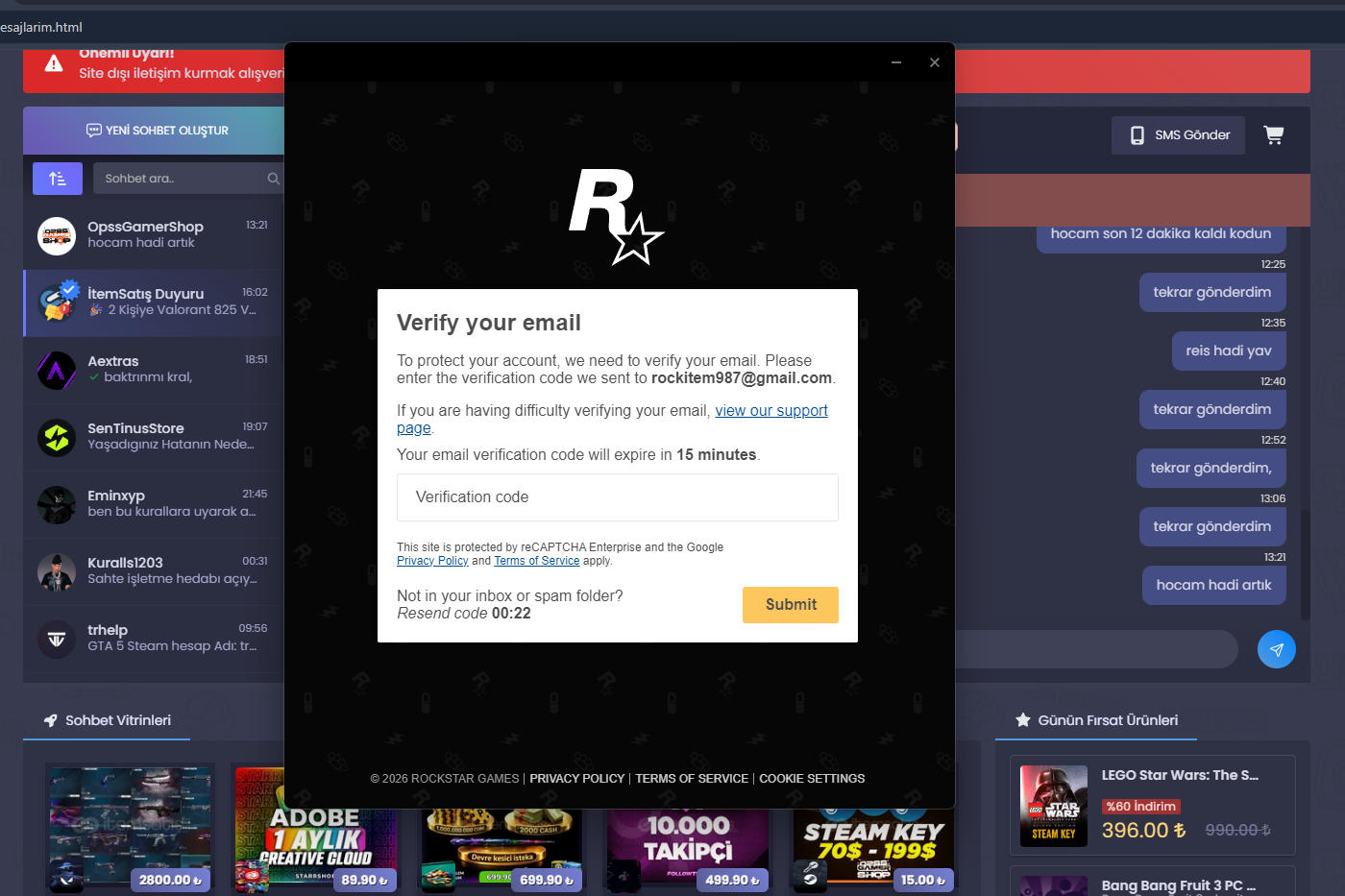The width and height of the screenshot is (1345, 896).
Task: Click the %60 İndirim discount badge
Action: point(1141,807)
